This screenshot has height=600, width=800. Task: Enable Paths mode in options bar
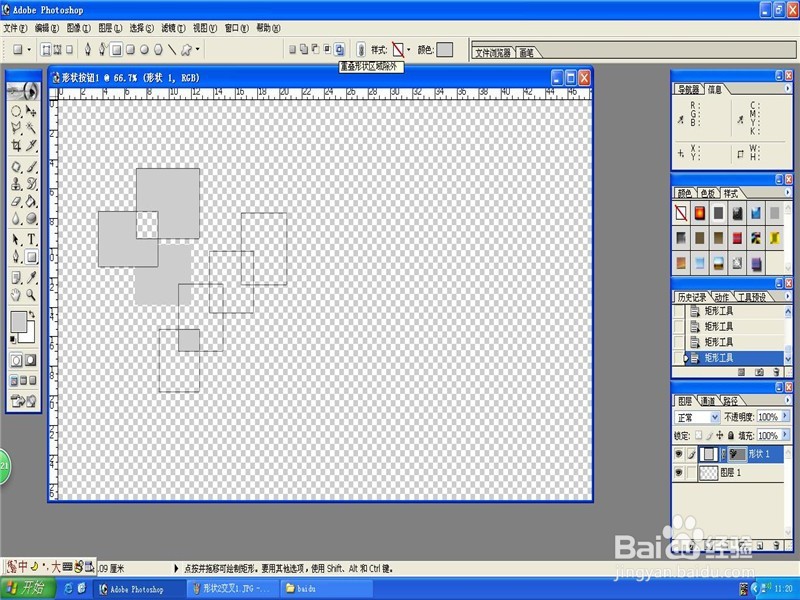point(58,49)
